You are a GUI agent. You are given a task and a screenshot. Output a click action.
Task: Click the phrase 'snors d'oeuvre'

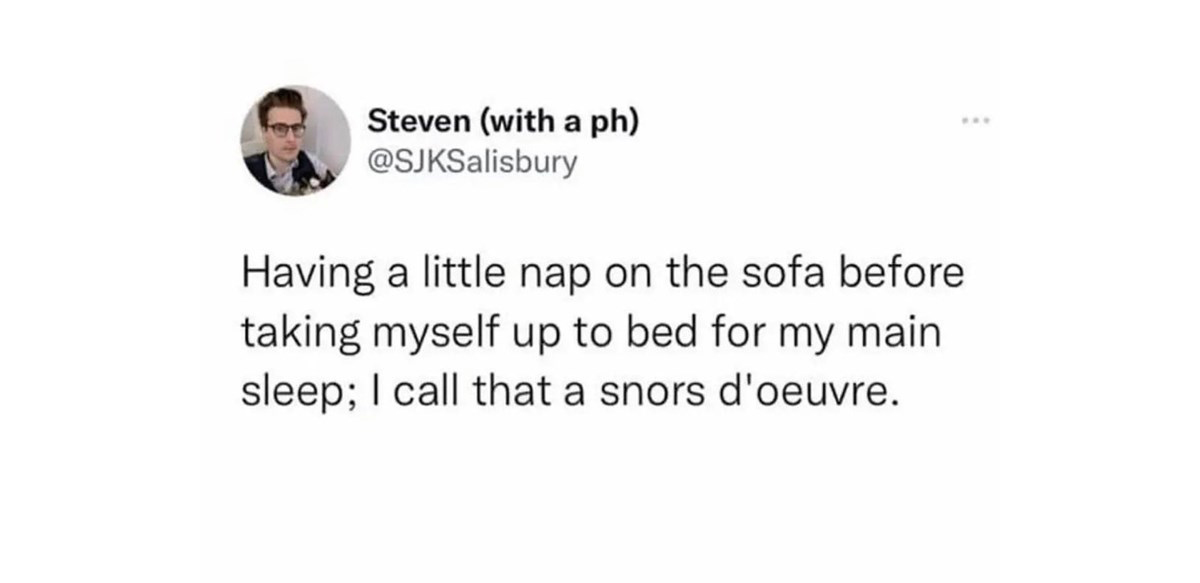pyautogui.click(x=745, y=390)
